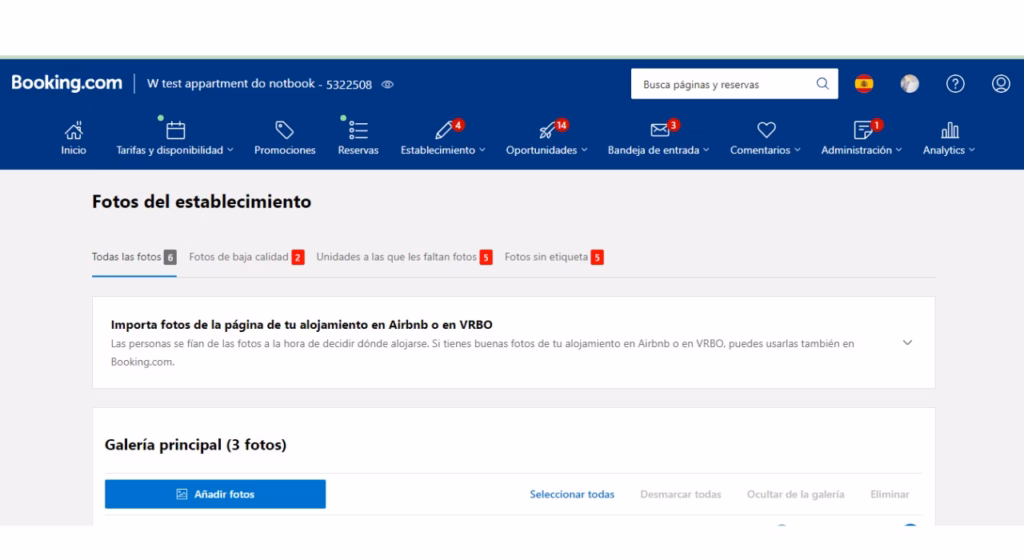Open the Spanish flag language selector
The image size is (1024, 560).
tap(864, 84)
